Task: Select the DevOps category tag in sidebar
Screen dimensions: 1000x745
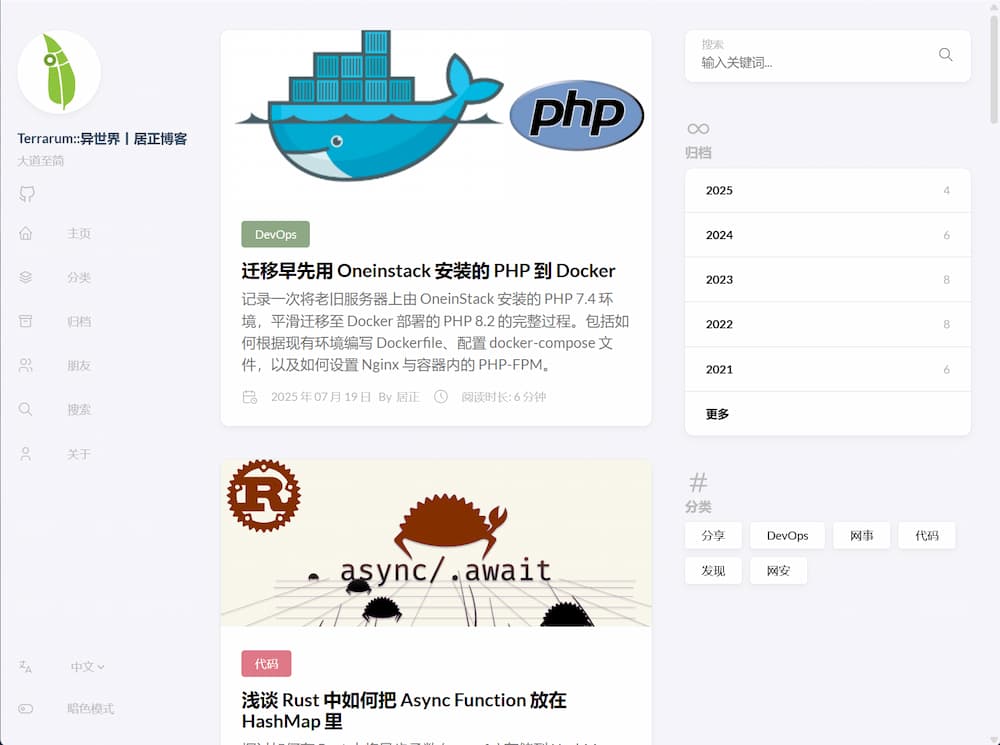Action: (787, 536)
